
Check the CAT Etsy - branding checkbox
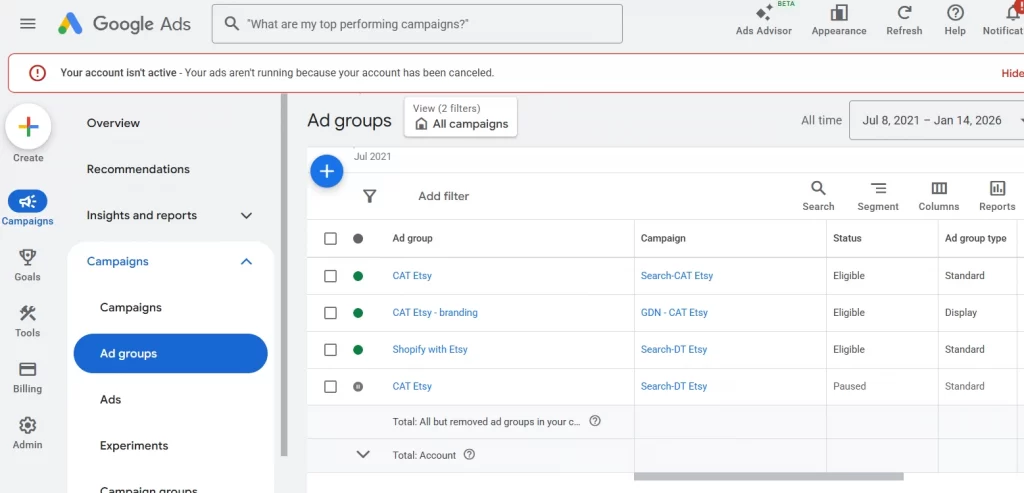(x=330, y=313)
